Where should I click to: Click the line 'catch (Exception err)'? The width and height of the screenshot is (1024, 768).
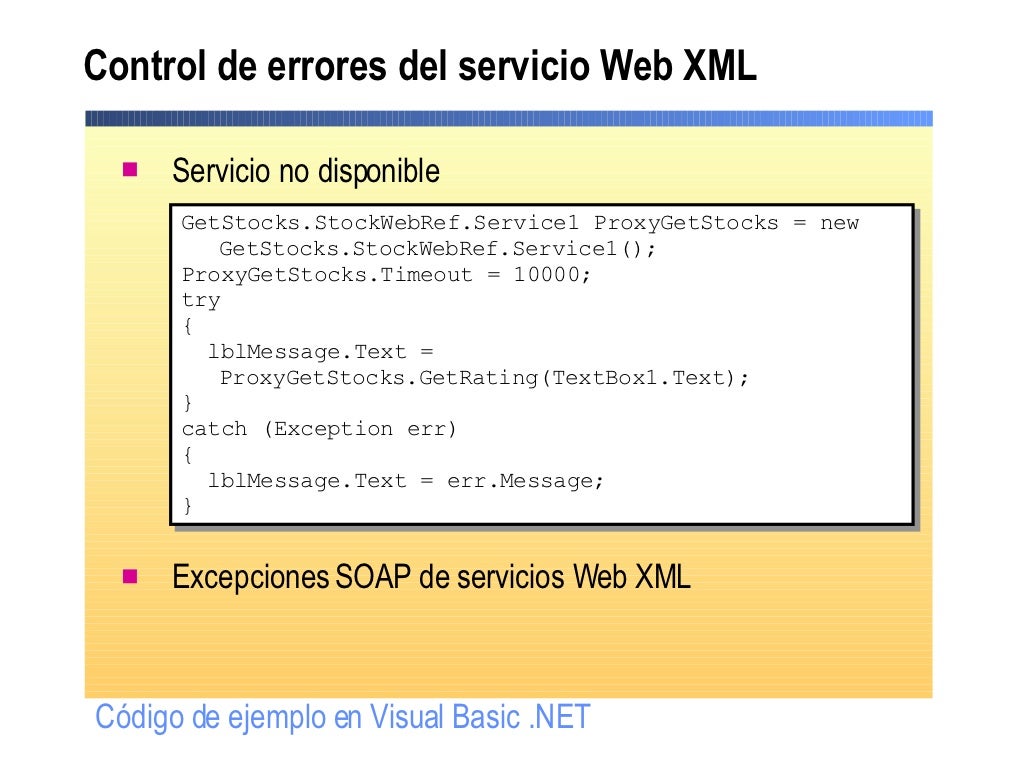319,429
